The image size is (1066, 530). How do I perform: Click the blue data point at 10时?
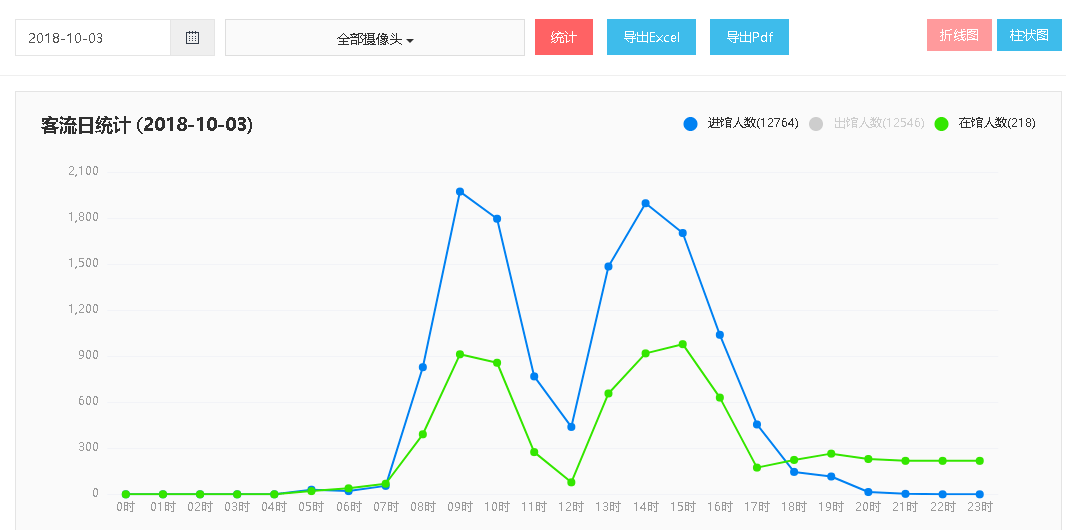coord(497,219)
